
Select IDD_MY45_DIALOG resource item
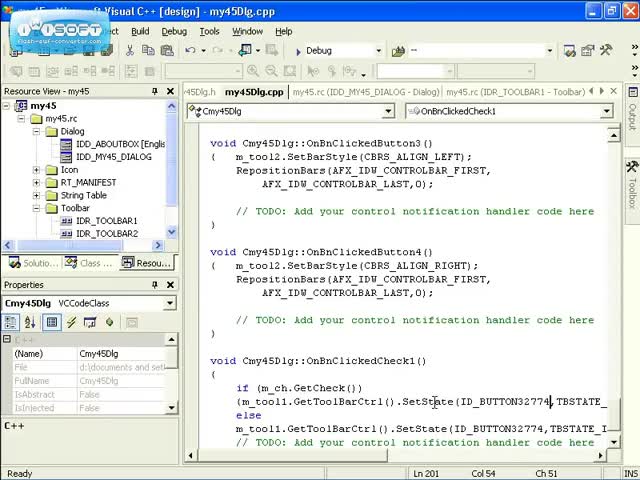pyautogui.click(x=113, y=157)
